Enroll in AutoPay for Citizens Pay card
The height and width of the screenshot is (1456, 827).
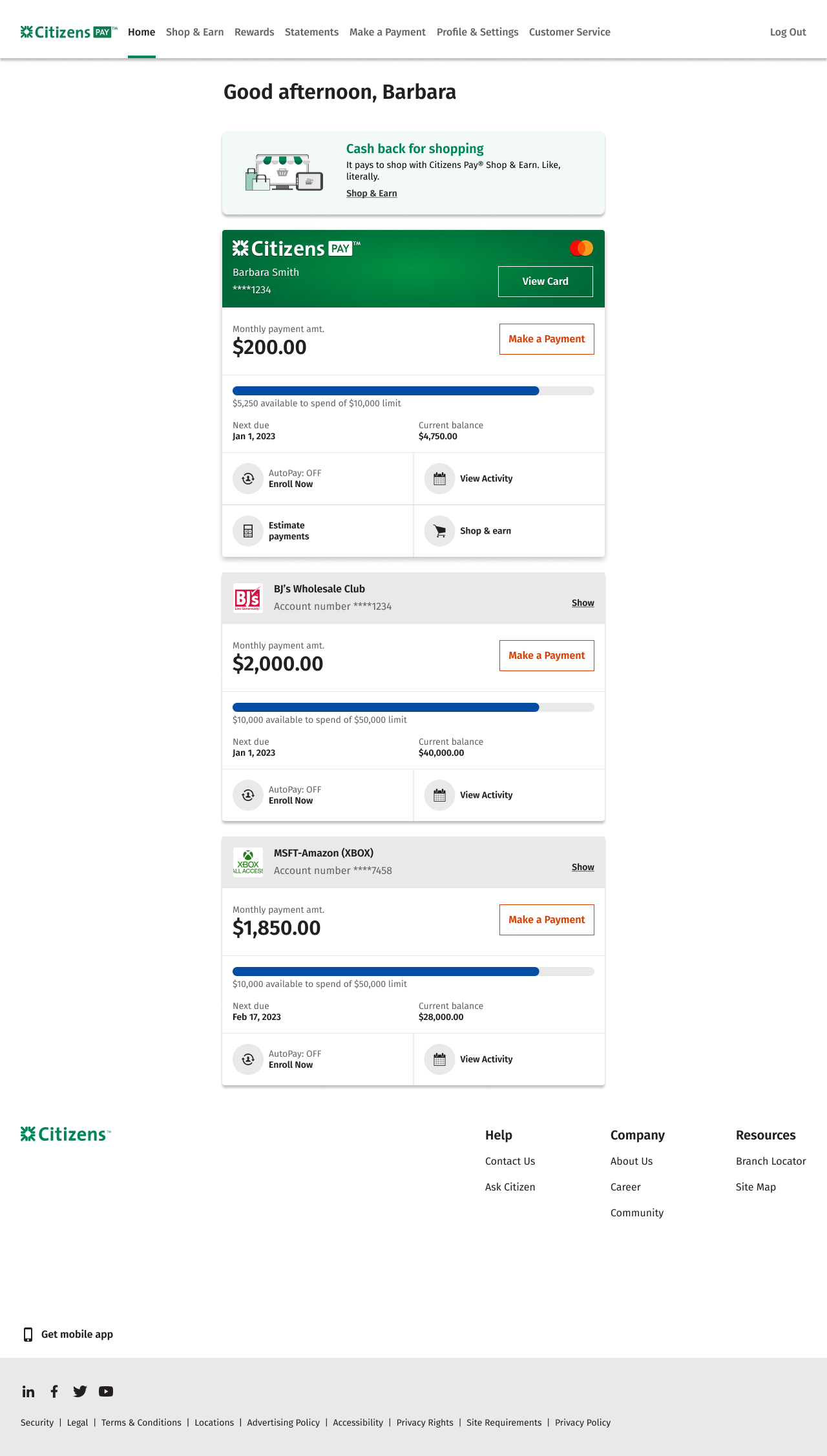tap(291, 484)
